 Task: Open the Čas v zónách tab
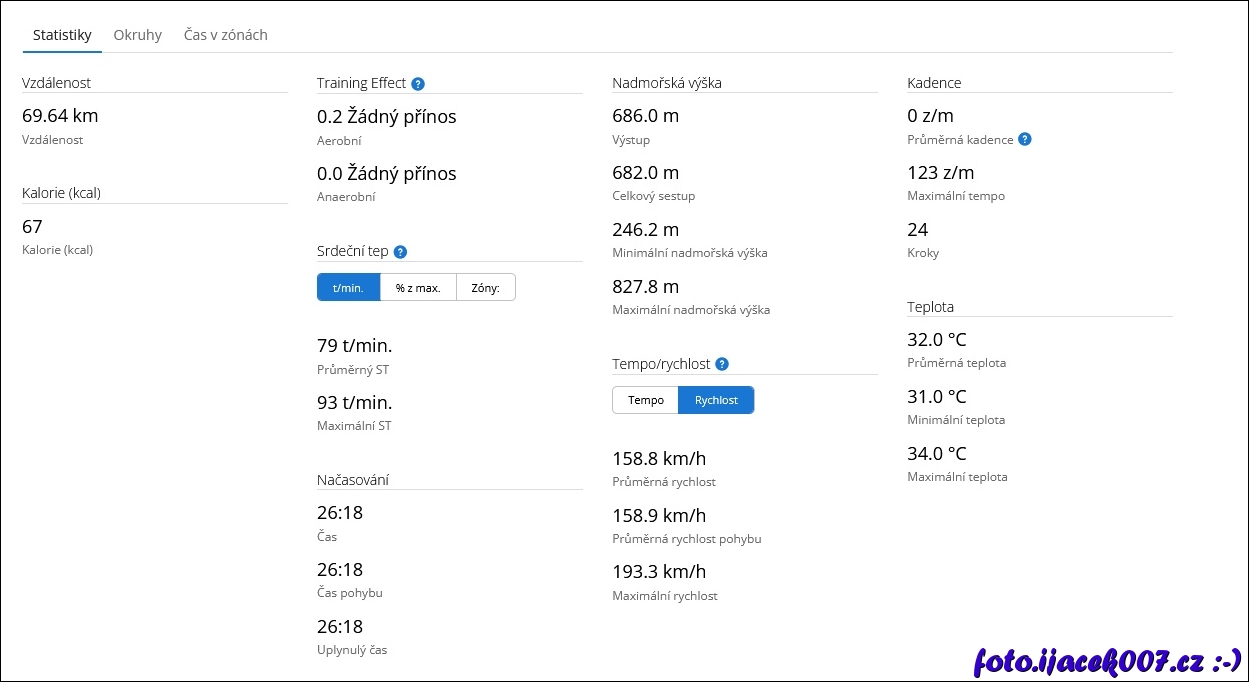point(226,35)
